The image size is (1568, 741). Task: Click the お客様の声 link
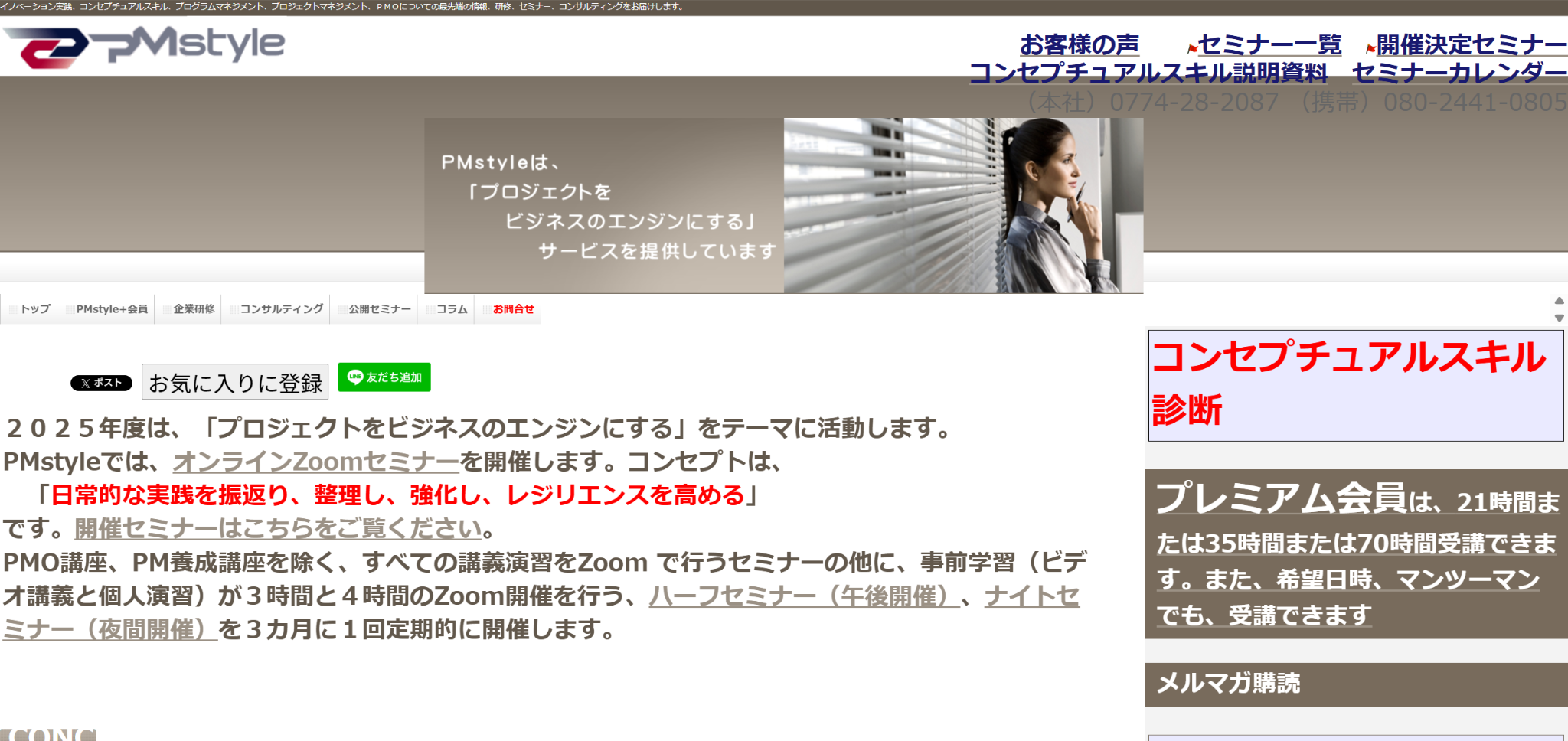(1080, 44)
